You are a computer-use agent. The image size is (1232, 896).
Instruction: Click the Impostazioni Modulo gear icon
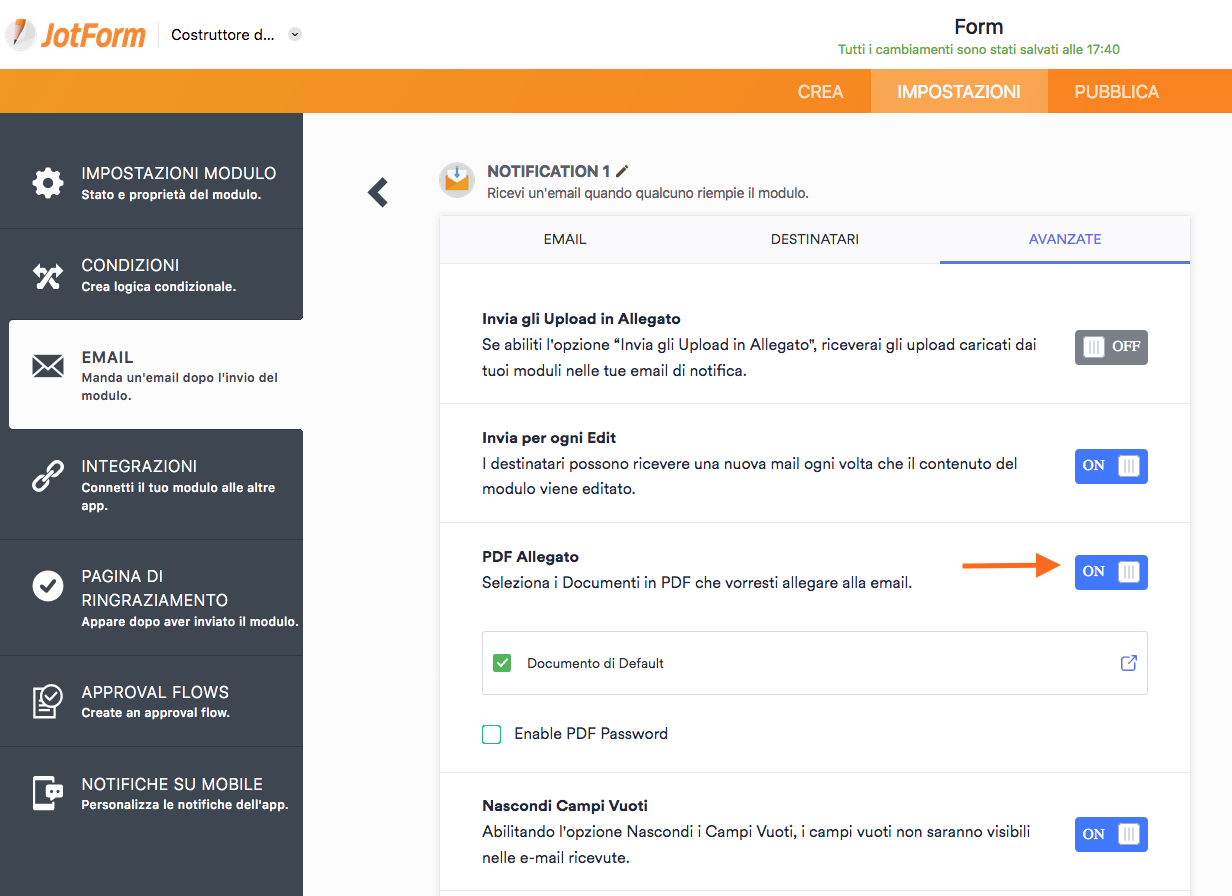pyautogui.click(x=47, y=183)
